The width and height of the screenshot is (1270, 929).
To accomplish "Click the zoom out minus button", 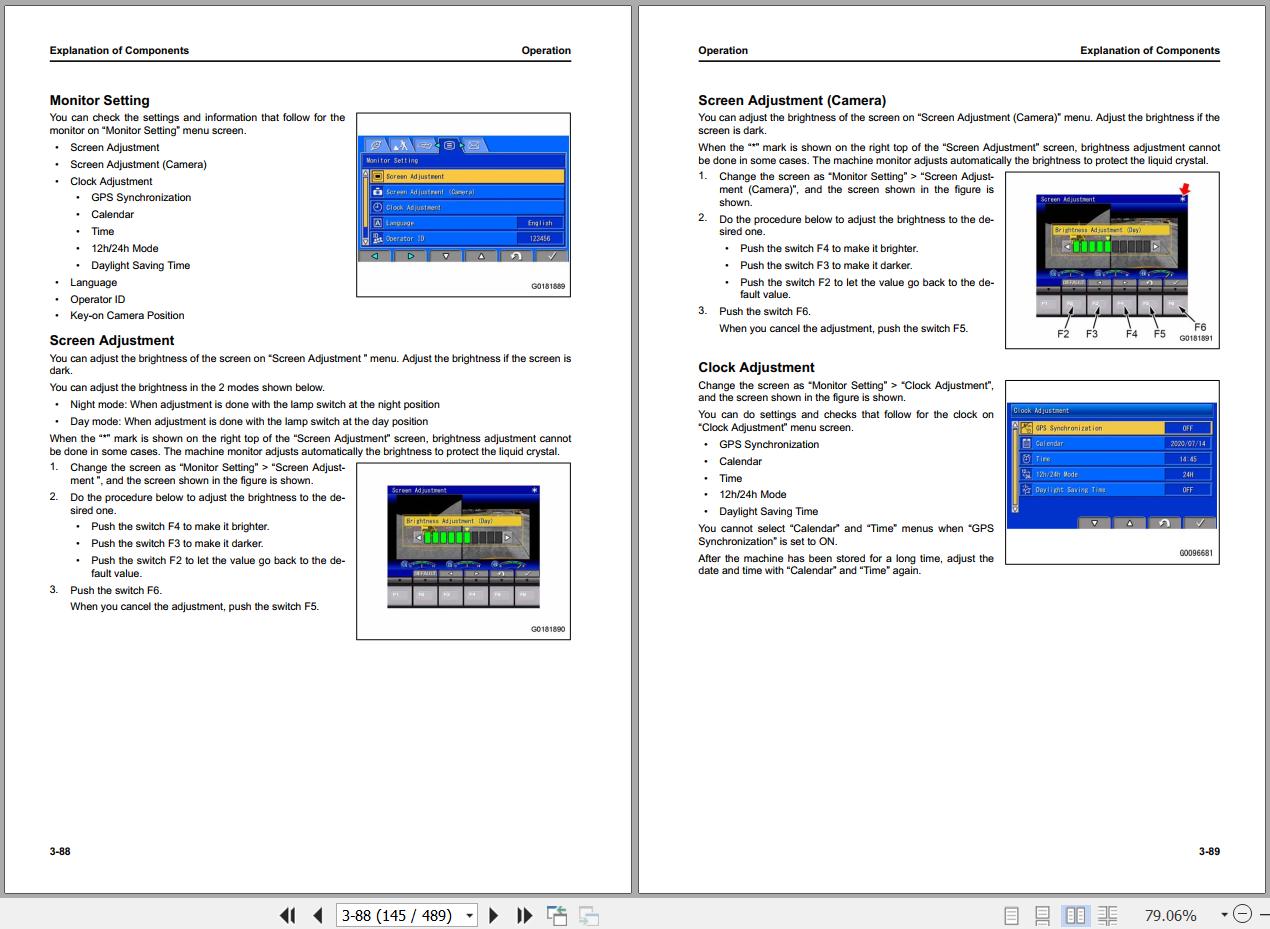I will click(1242, 914).
